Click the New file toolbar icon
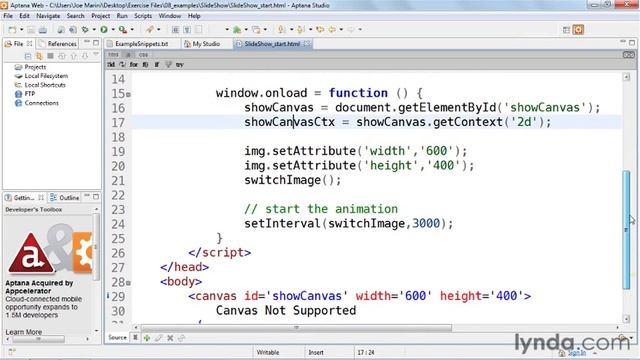 12,29
